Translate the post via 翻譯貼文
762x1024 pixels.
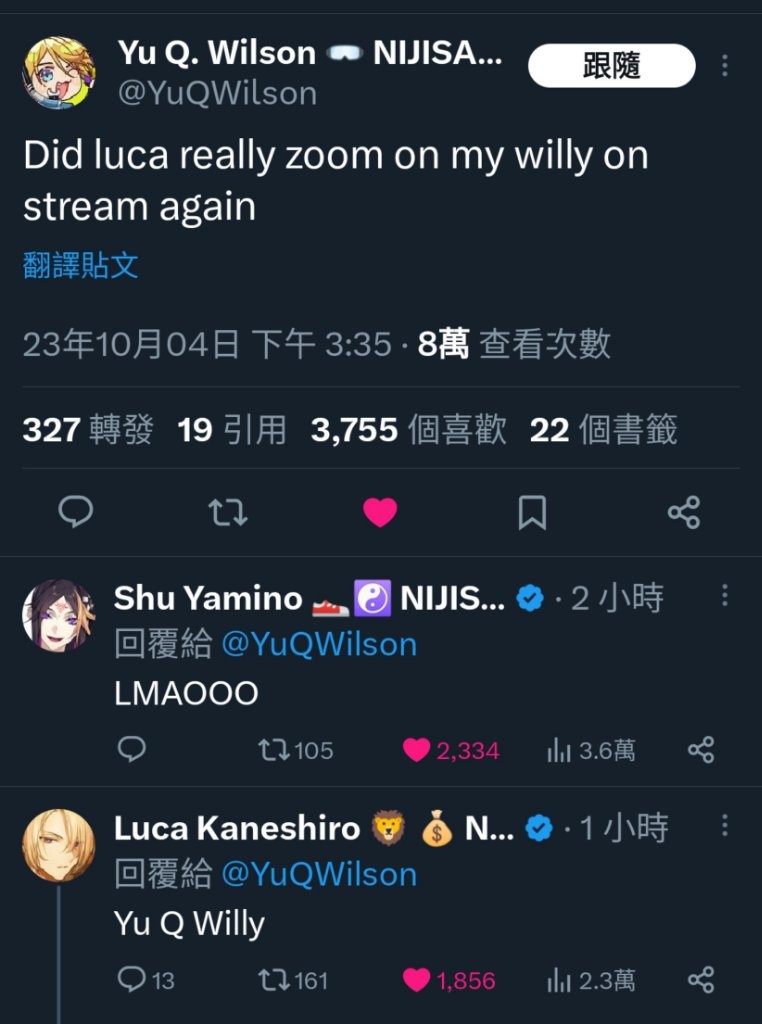coord(80,266)
